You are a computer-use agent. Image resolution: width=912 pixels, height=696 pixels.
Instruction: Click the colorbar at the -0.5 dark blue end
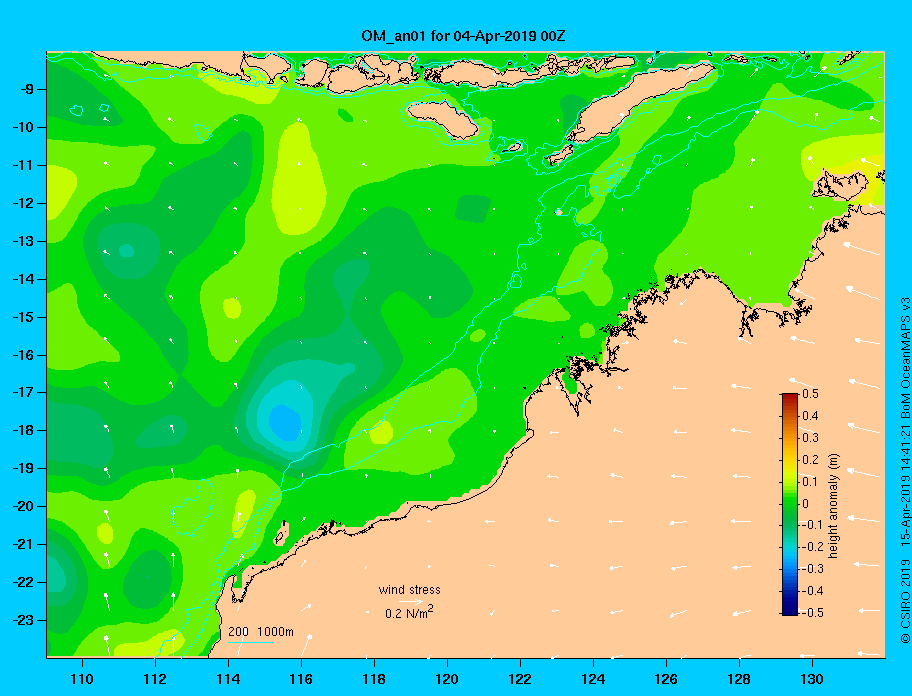coord(790,611)
